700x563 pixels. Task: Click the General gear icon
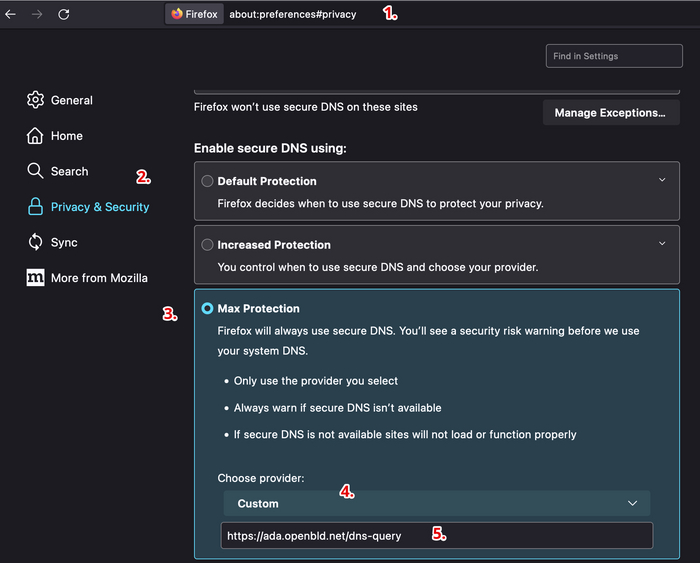[35, 100]
